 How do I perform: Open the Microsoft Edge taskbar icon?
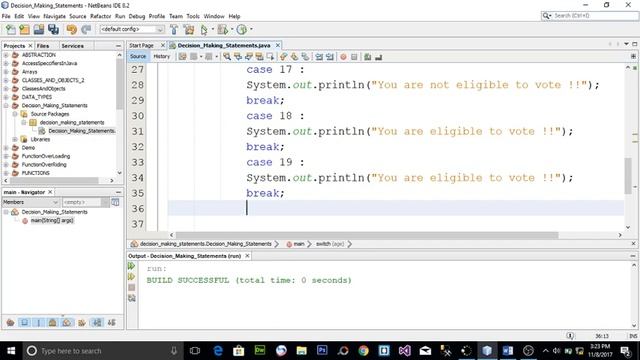[x=218, y=351]
